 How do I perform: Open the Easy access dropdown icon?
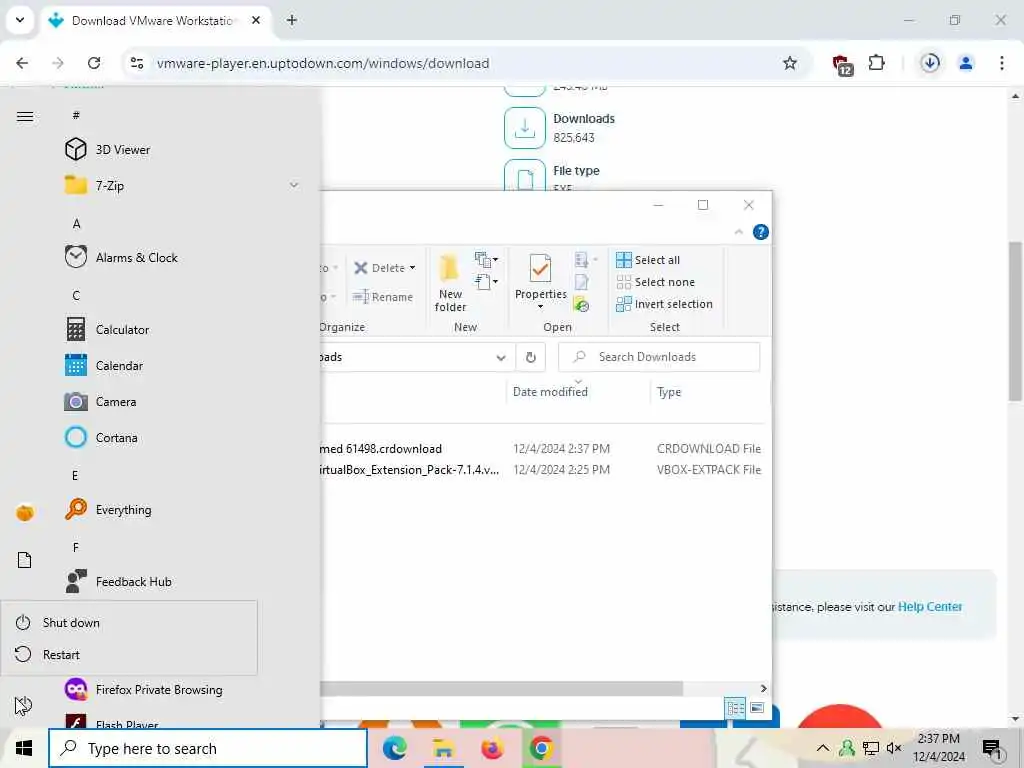486,282
